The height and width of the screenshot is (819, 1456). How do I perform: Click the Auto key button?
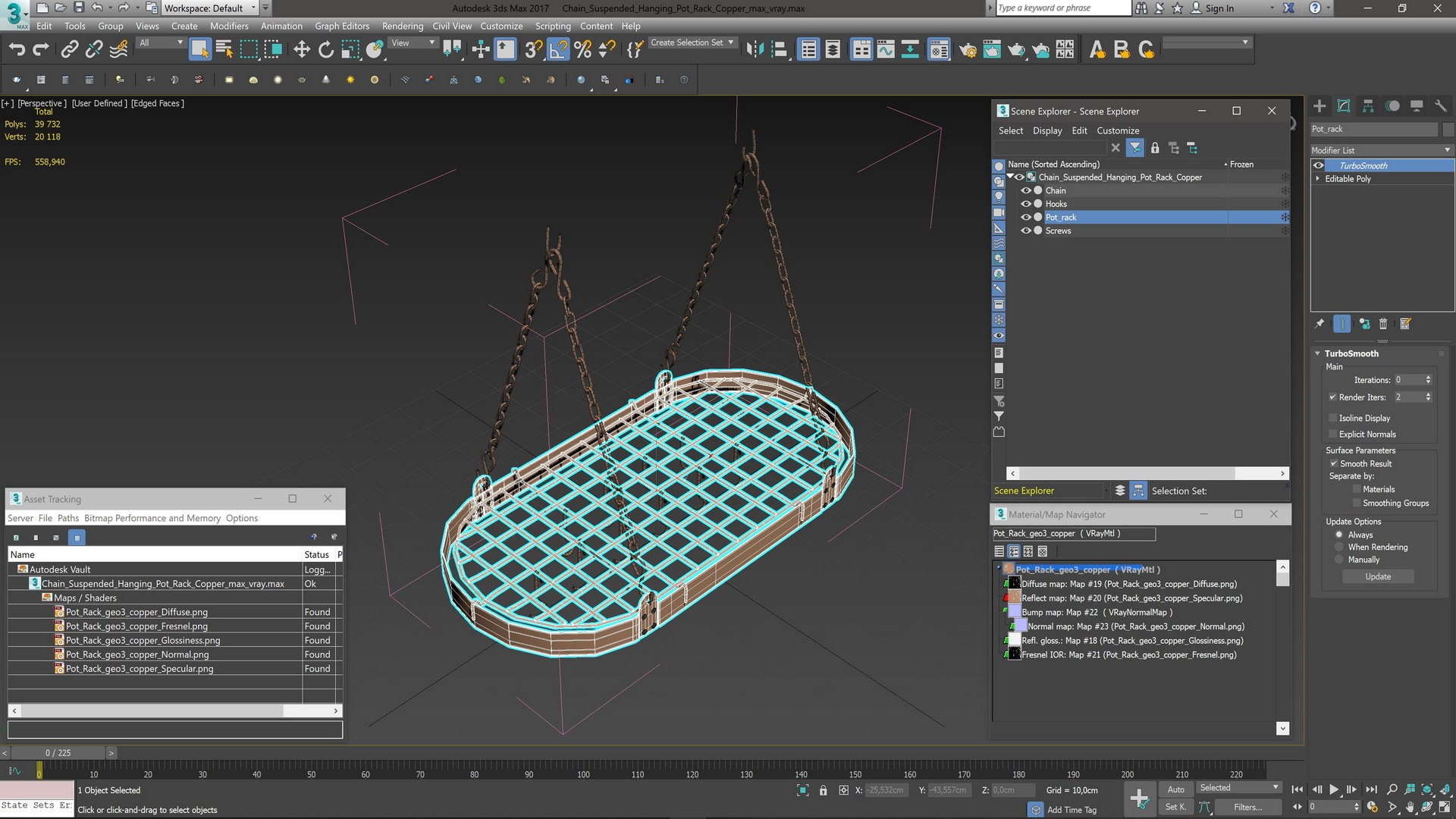point(1175,789)
